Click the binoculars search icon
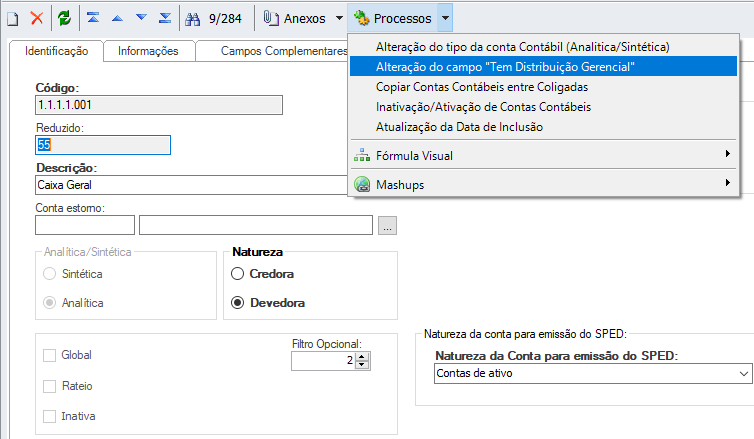This screenshot has height=439, width=754. point(193,19)
